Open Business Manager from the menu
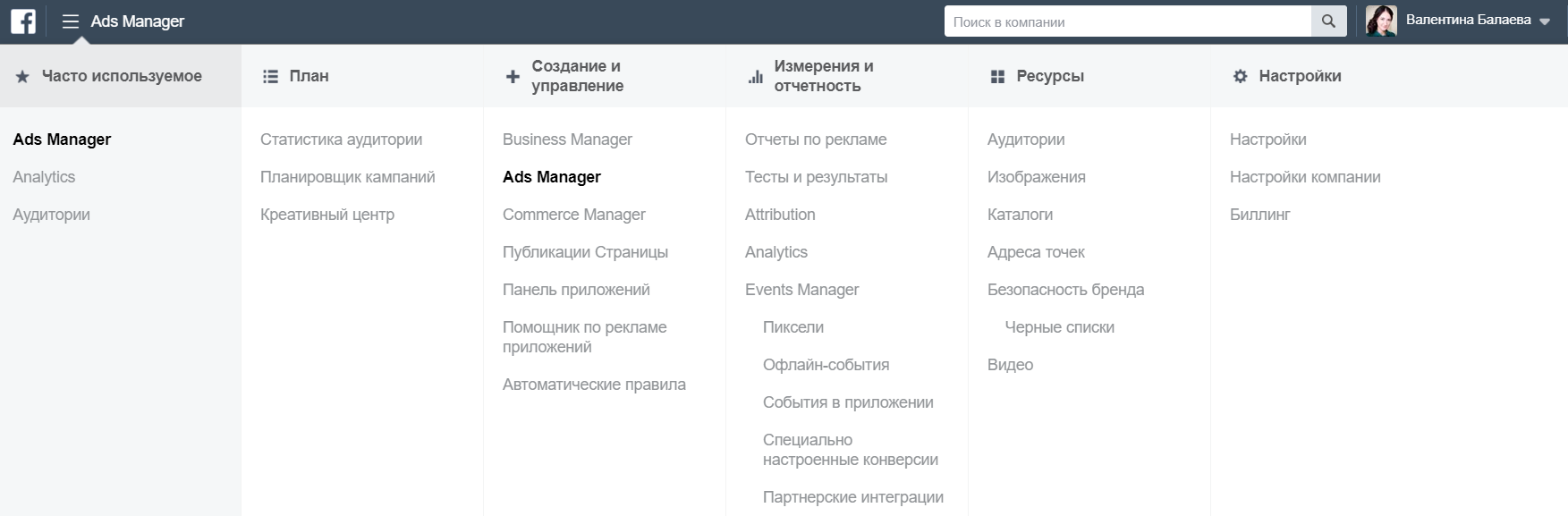The width and height of the screenshot is (1568, 516). 567,140
